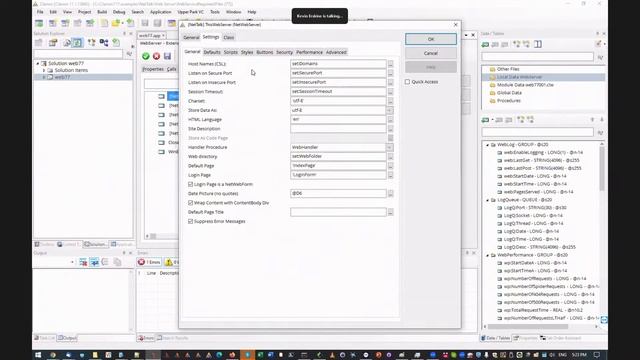Open the Styles settings tab
640x360 pixels.
(x=247, y=52)
